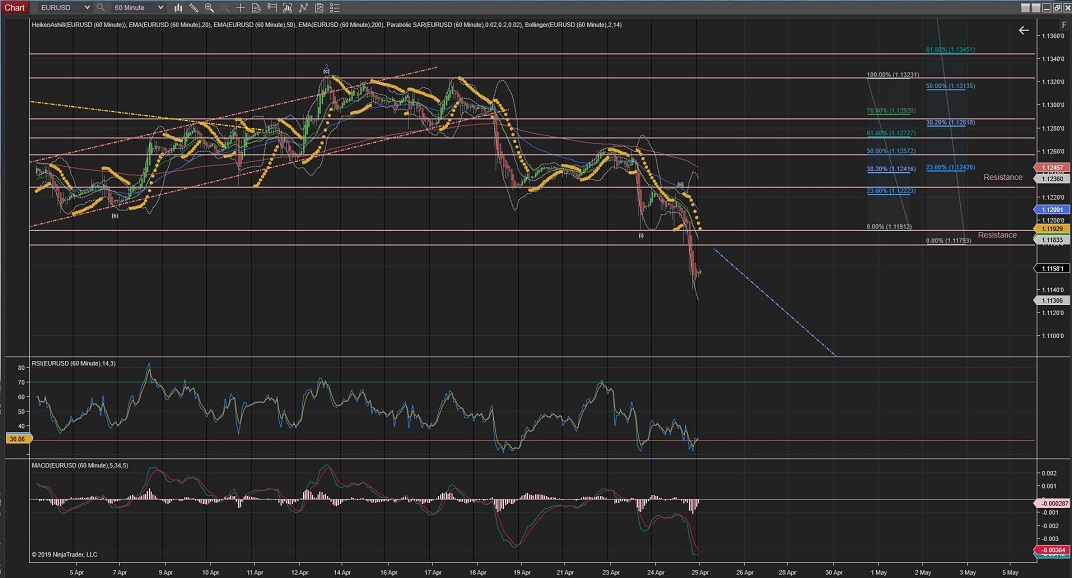Click the upper Resistance label

click(x=1002, y=177)
